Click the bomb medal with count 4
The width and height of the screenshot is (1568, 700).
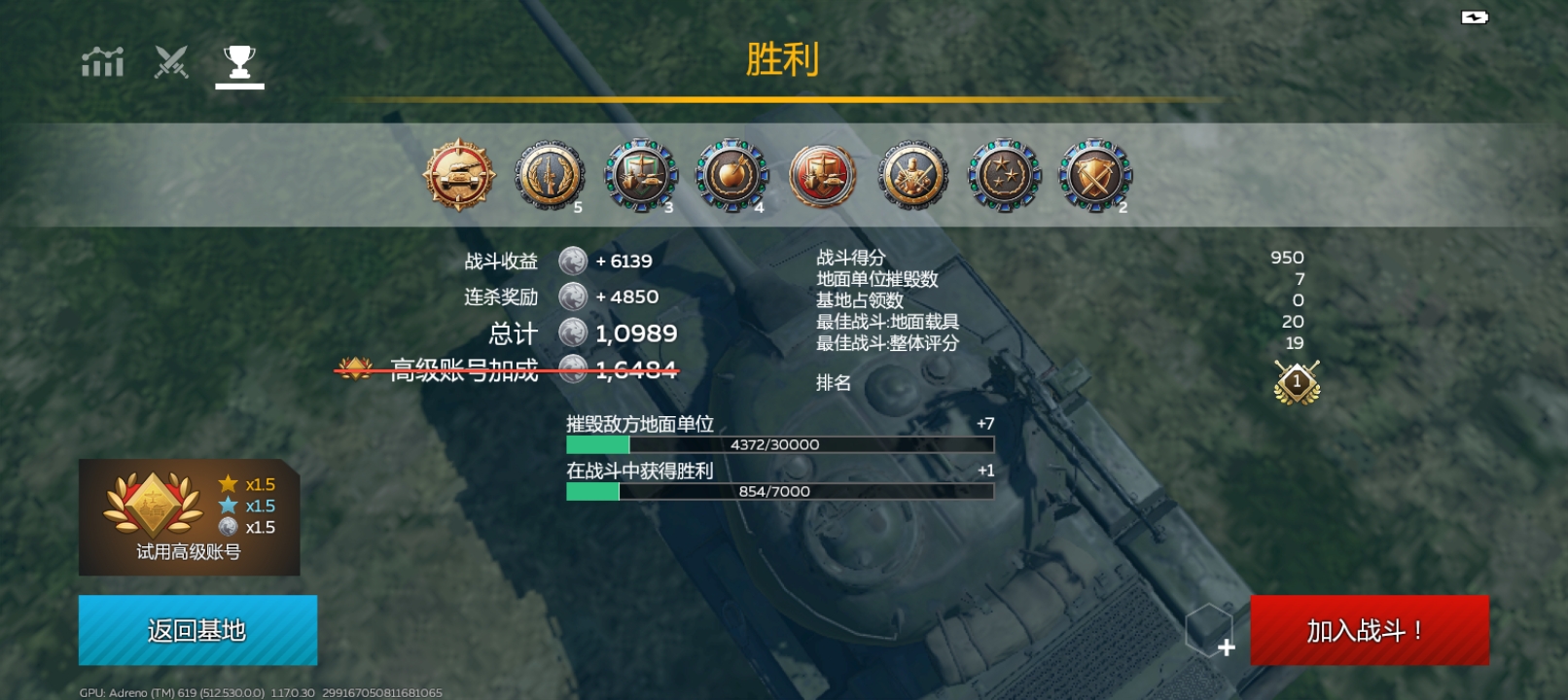click(x=732, y=176)
